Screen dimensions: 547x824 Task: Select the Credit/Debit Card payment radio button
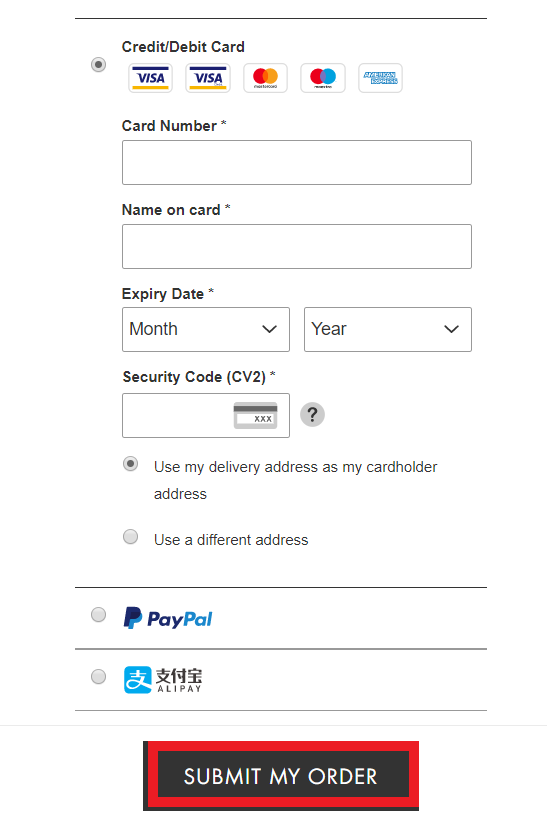point(98,65)
